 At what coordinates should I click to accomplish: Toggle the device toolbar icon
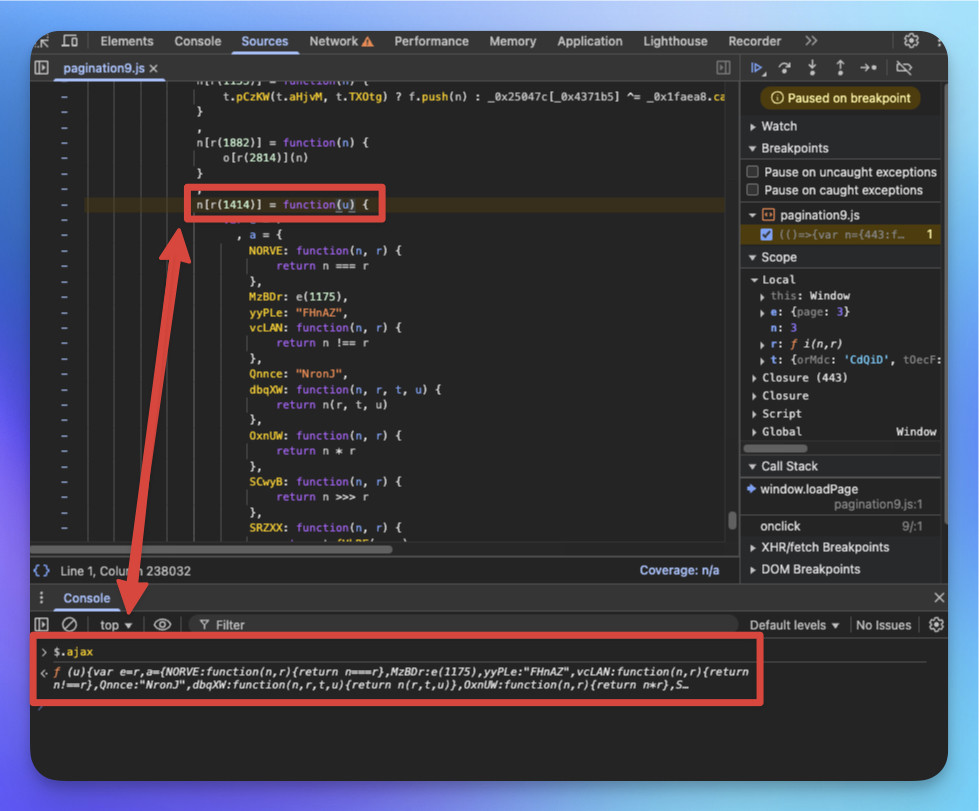tap(69, 41)
